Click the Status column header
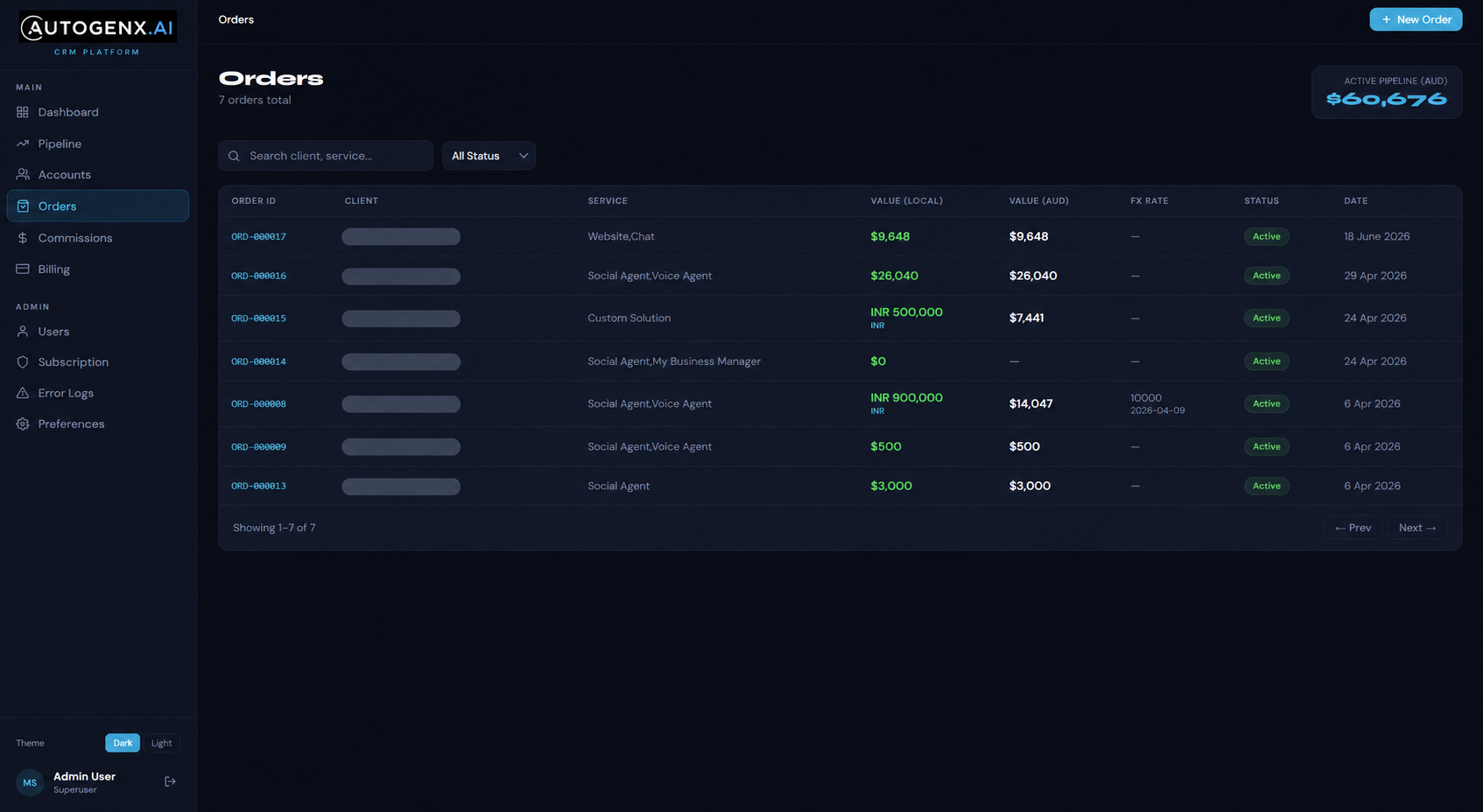This screenshot has height=812, width=1483. (x=1262, y=201)
